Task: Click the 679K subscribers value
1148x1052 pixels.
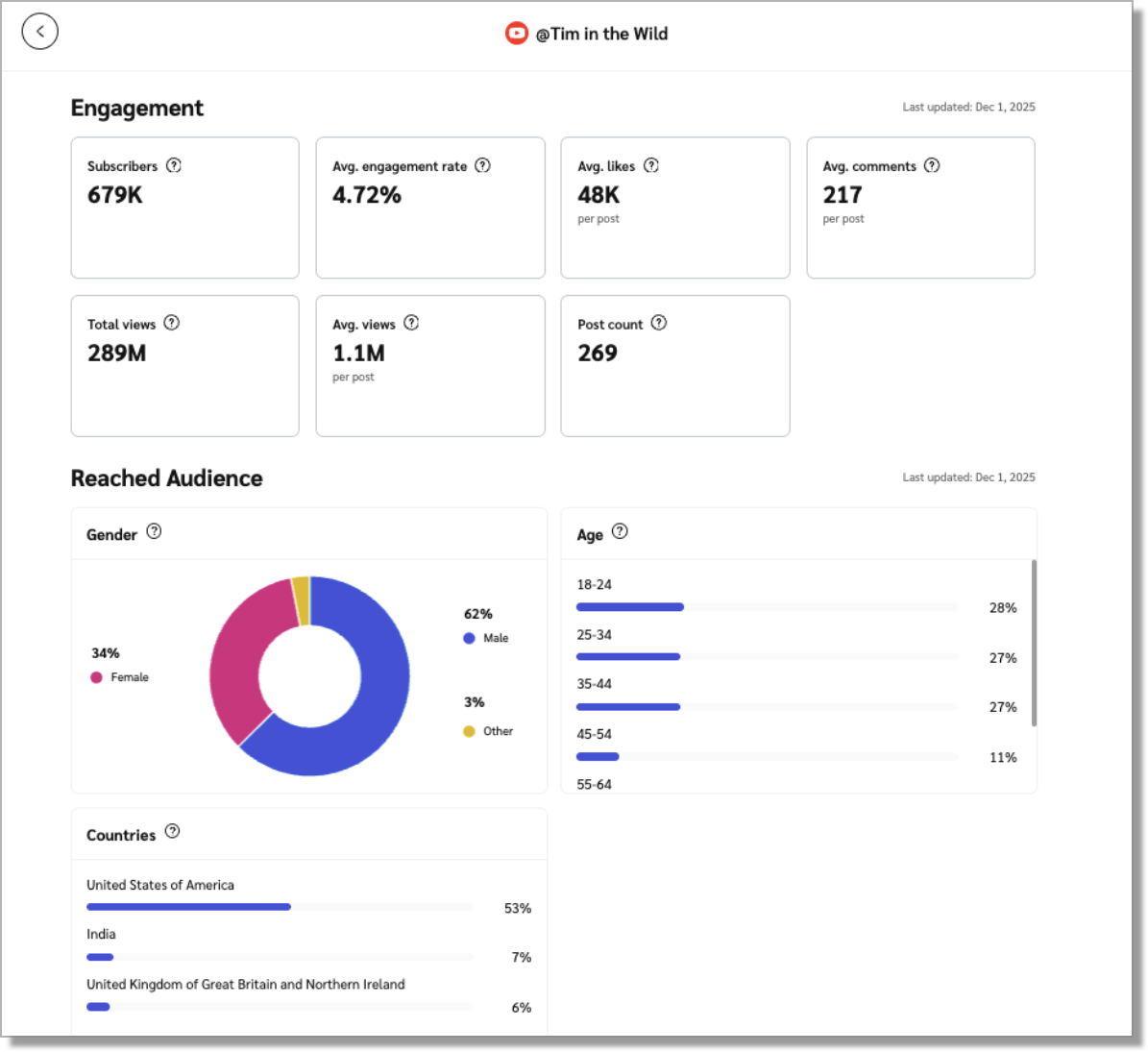Action: click(115, 195)
